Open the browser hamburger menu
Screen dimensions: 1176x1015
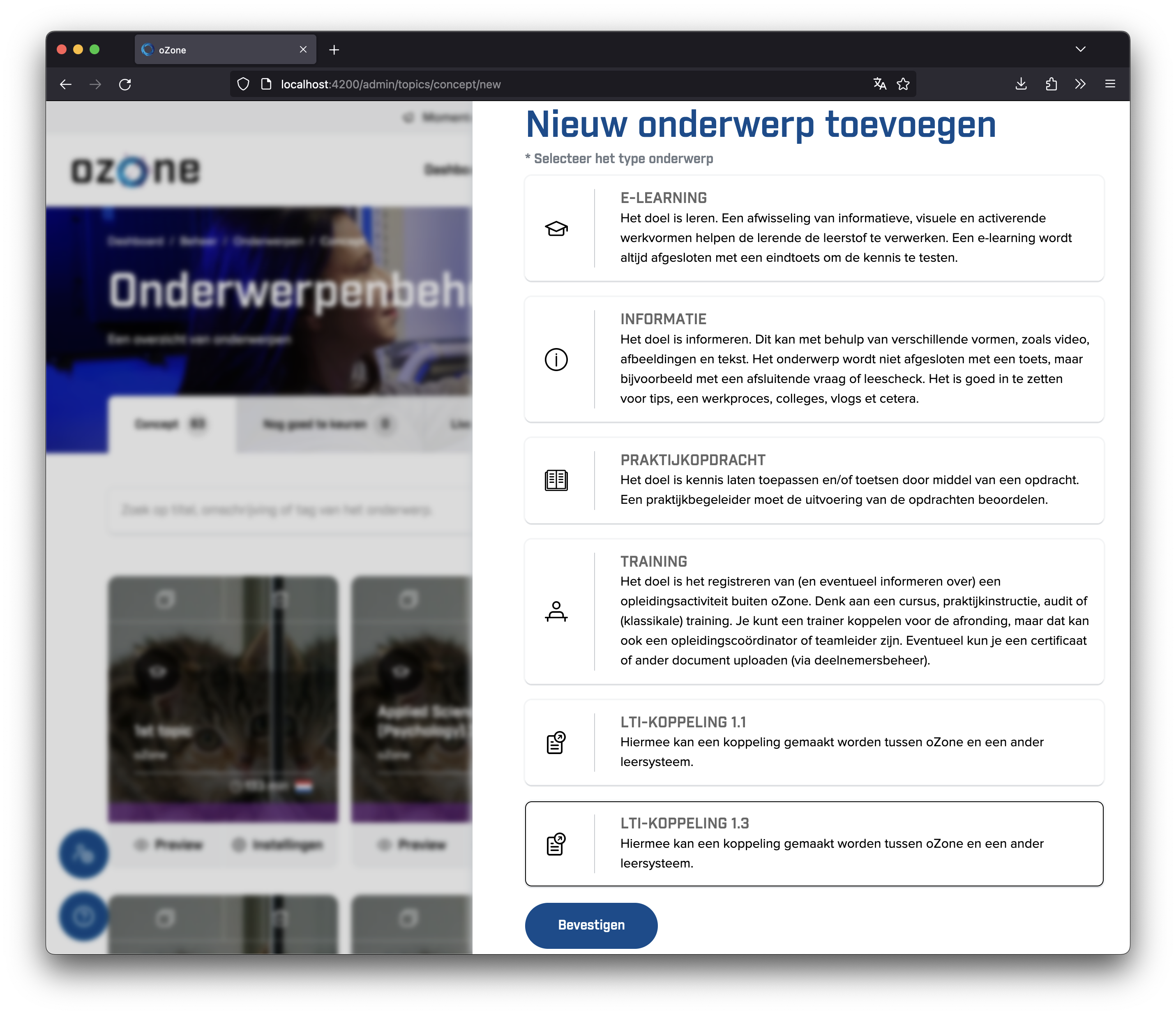point(1109,83)
